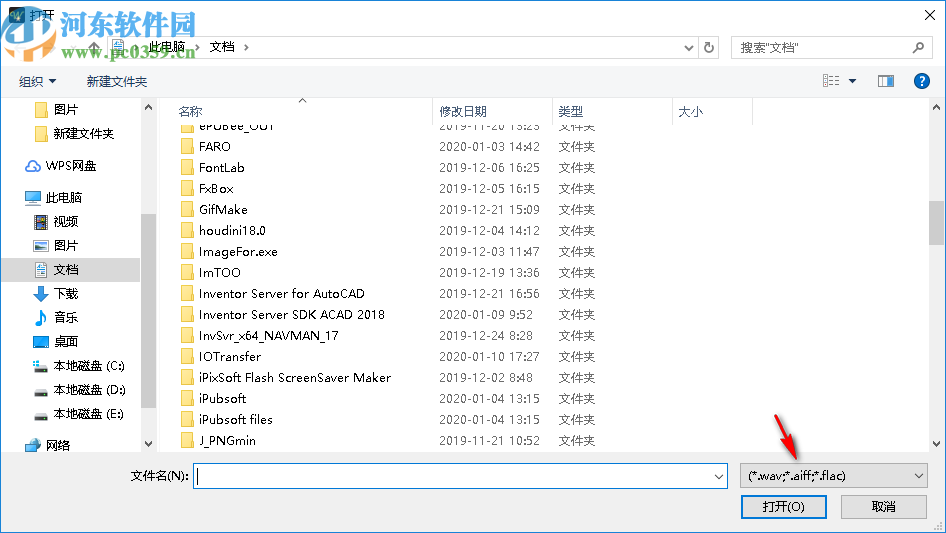Click the 打开(O) button
The height and width of the screenshot is (533, 946).
[x=783, y=506]
